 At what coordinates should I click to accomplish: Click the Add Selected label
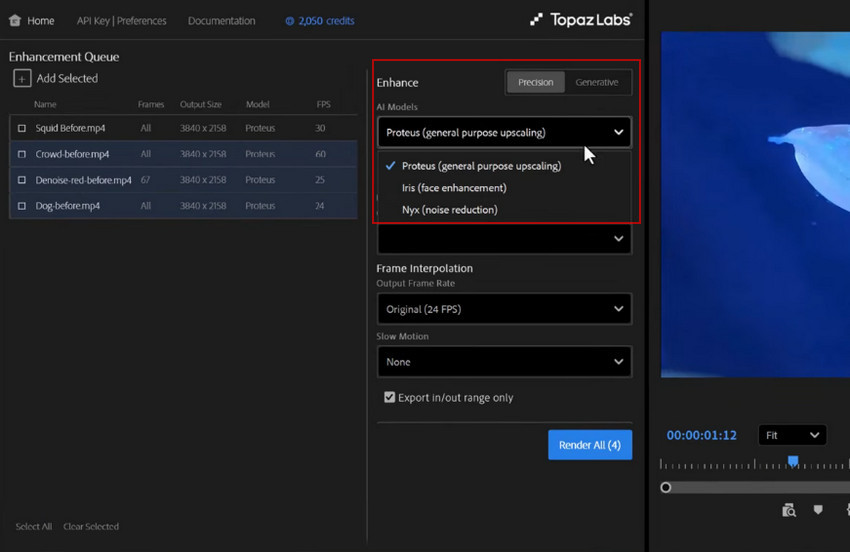pyautogui.click(x=67, y=78)
